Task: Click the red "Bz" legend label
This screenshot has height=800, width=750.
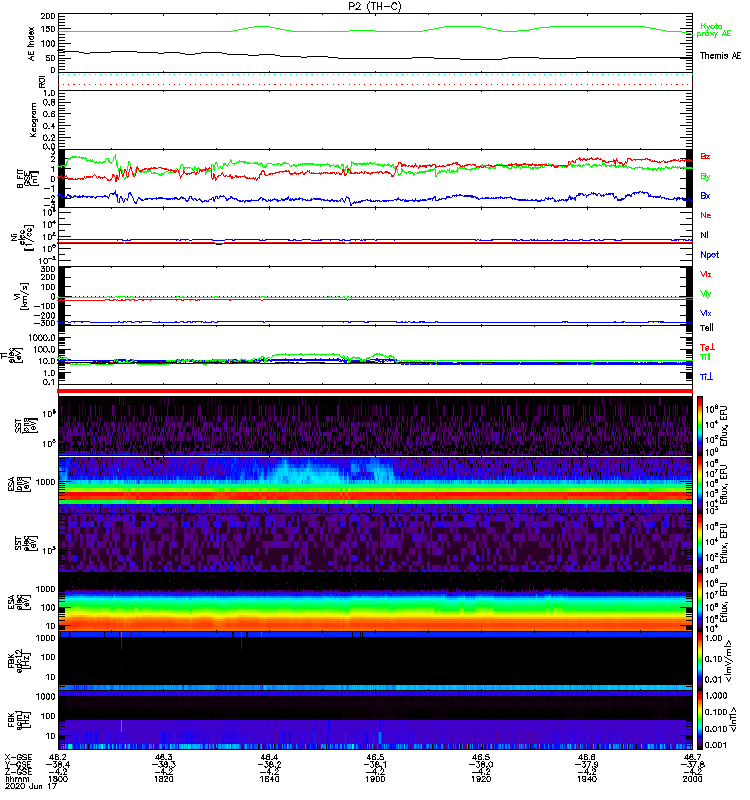Action: (705, 156)
